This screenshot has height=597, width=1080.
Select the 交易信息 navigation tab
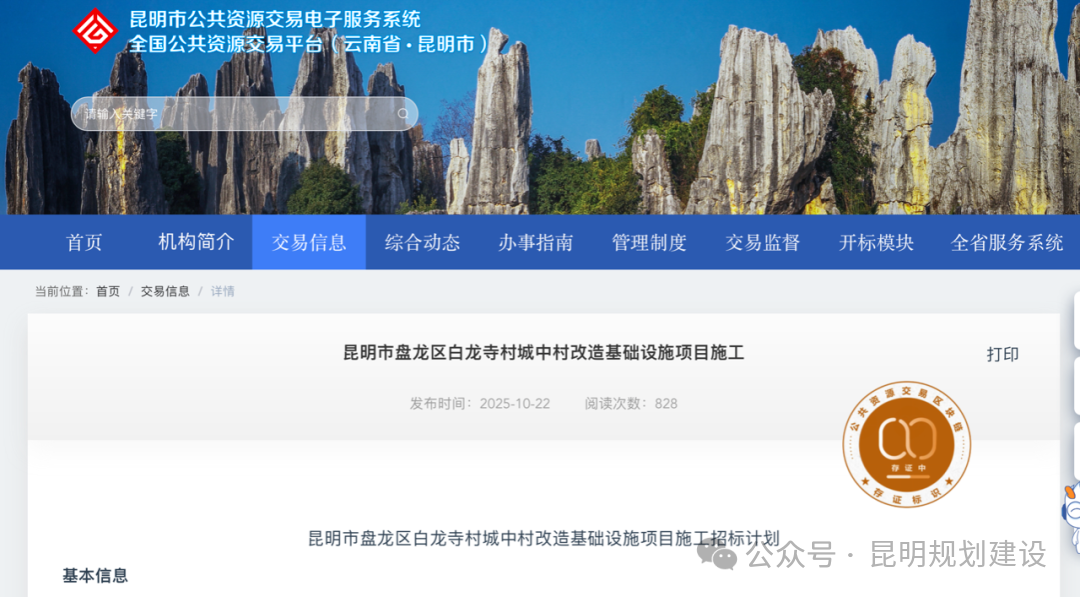[x=309, y=242]
